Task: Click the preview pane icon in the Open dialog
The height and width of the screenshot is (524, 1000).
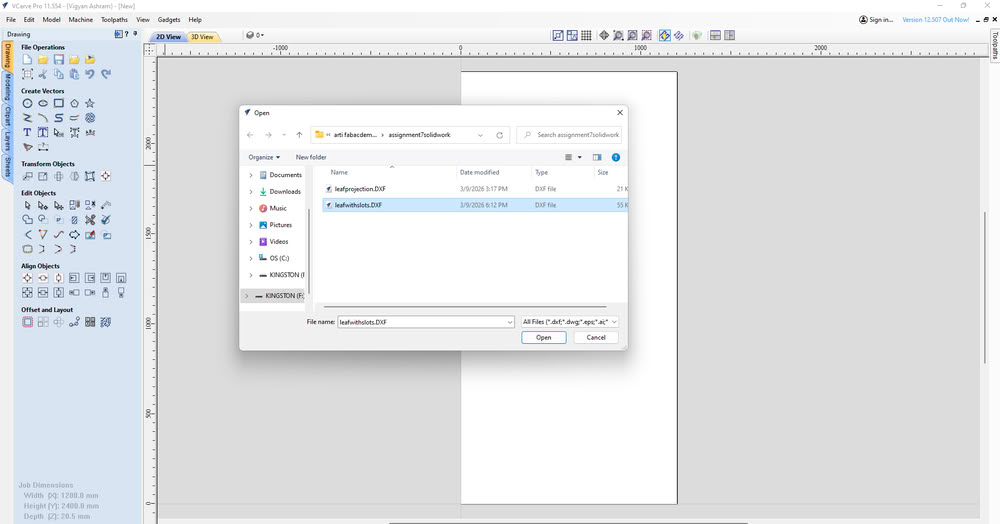Action: coord(597,157)
